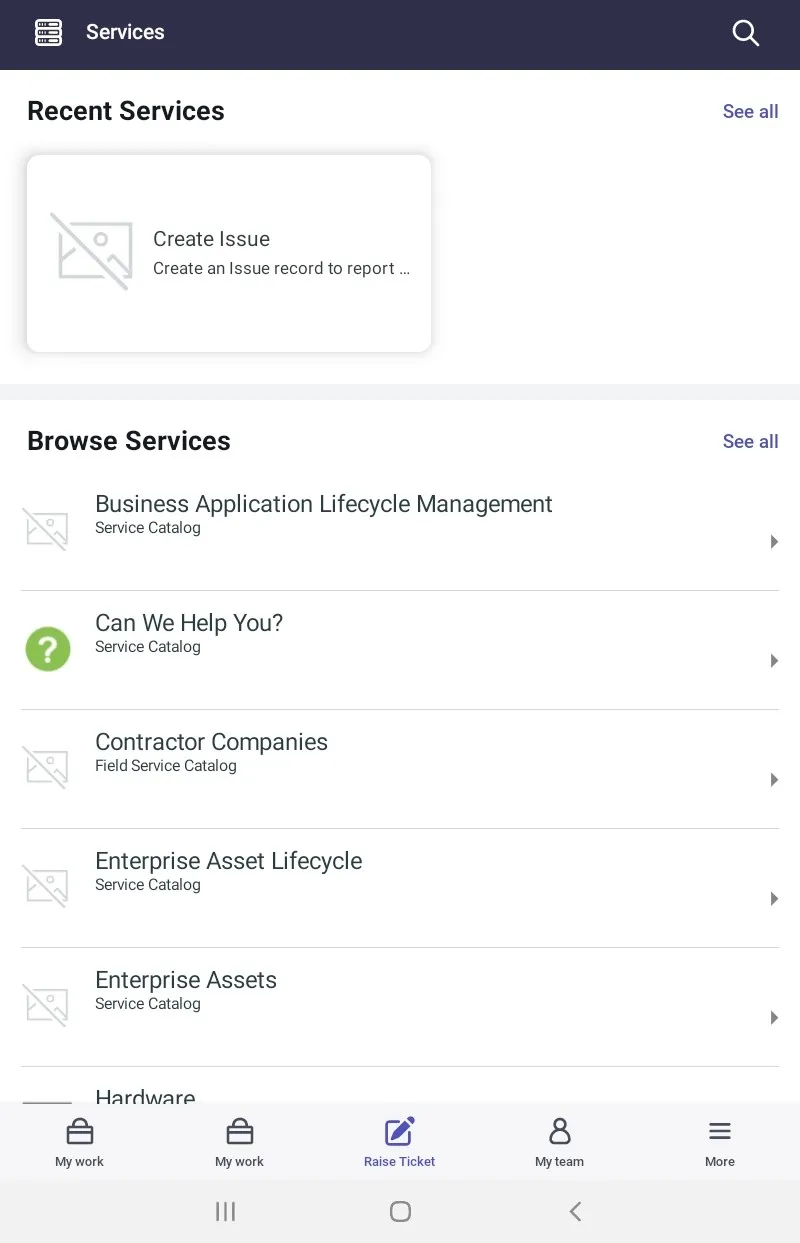
Task: Expand the Contractor Companies arrow
Action: [774, 780]
